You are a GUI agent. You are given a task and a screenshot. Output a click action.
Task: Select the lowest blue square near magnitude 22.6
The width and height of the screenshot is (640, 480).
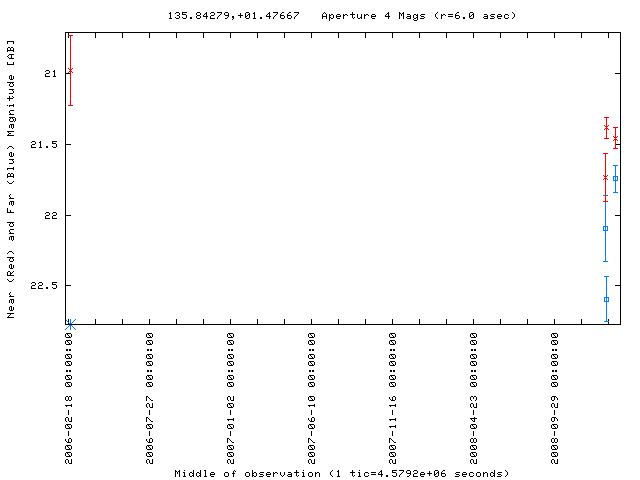[607, 300]
